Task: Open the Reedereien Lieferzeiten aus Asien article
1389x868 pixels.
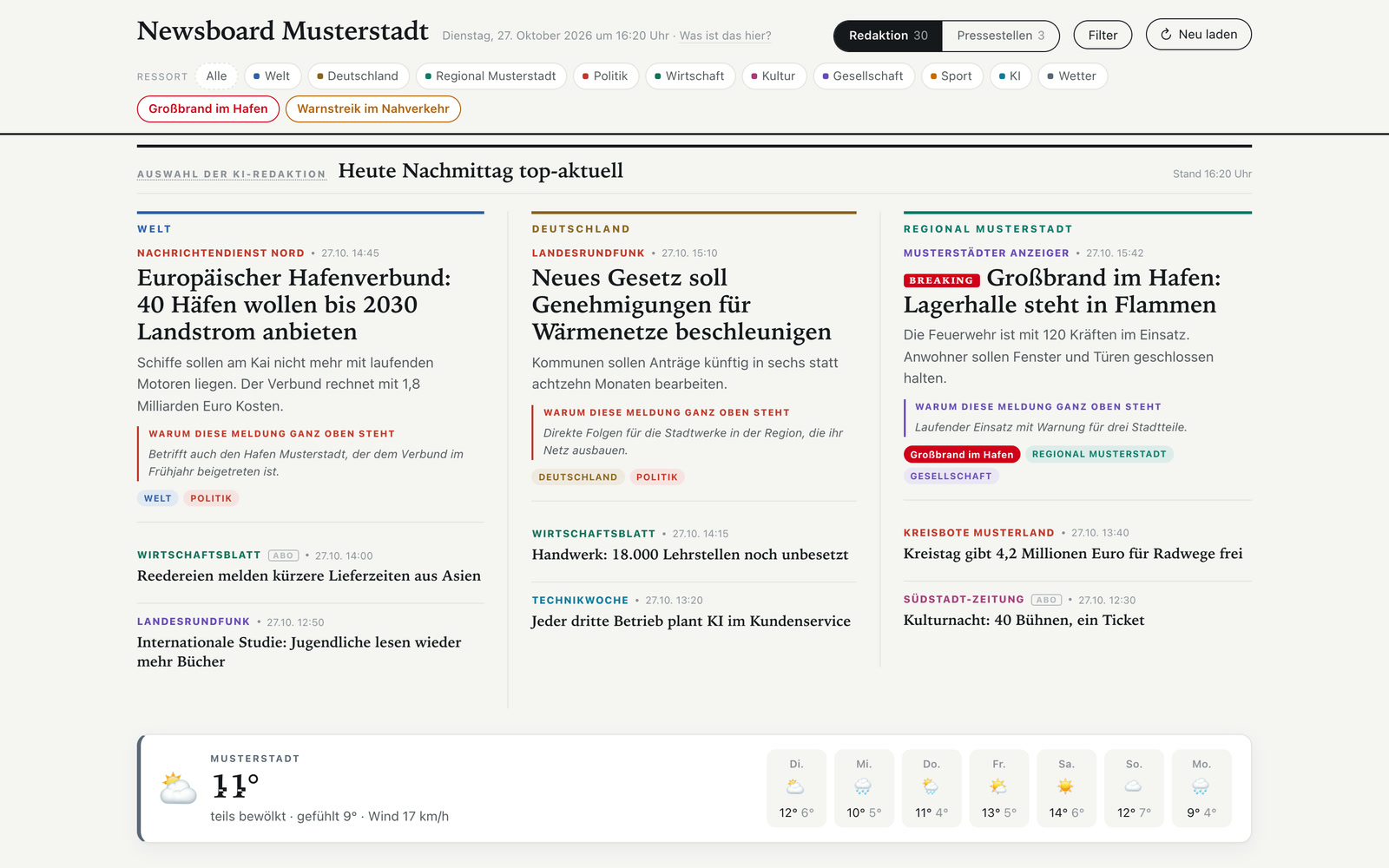Action: coord(309,575)
